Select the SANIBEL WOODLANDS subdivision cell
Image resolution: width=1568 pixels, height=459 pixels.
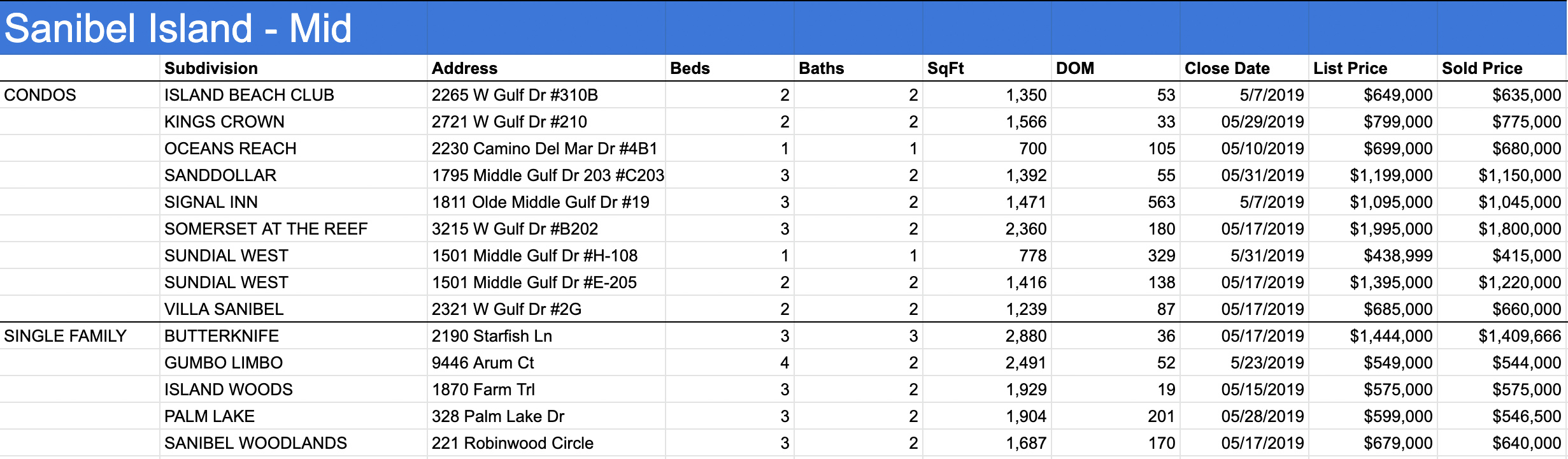[293, 443]
